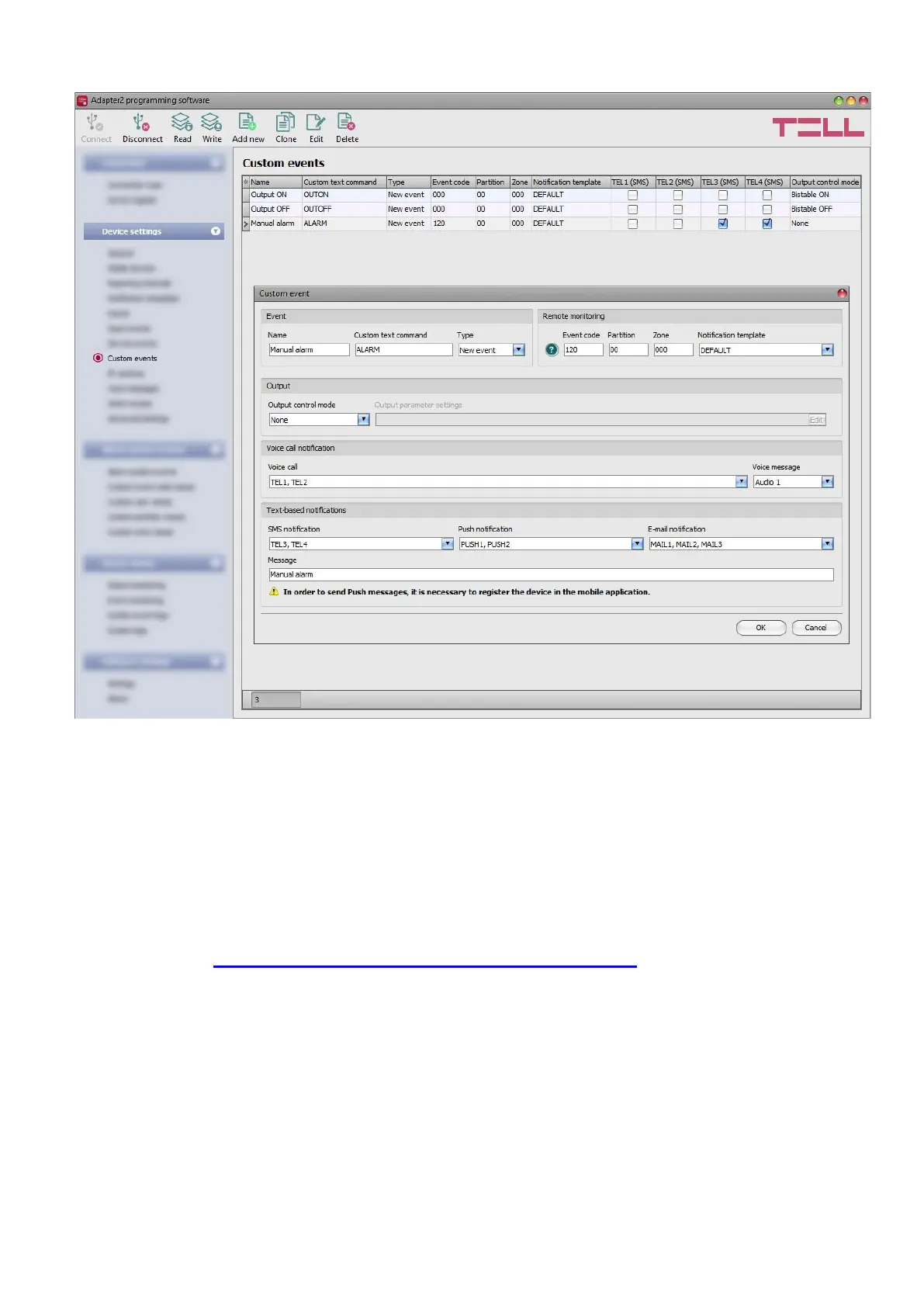The image size is (924, 1307).
Task: Click OK in the Custom event dialog
Action: [760, 628]
